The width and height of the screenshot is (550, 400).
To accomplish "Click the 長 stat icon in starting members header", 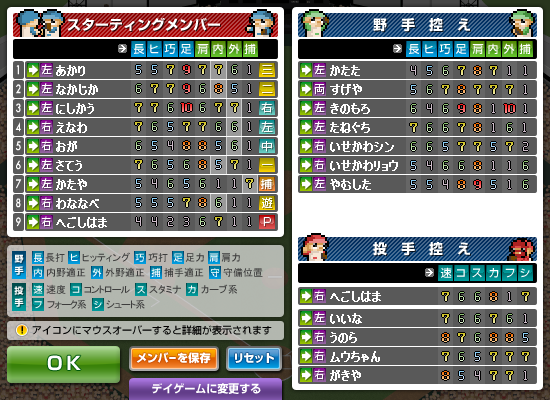I will pyautogui.click(x=139, y=49).
